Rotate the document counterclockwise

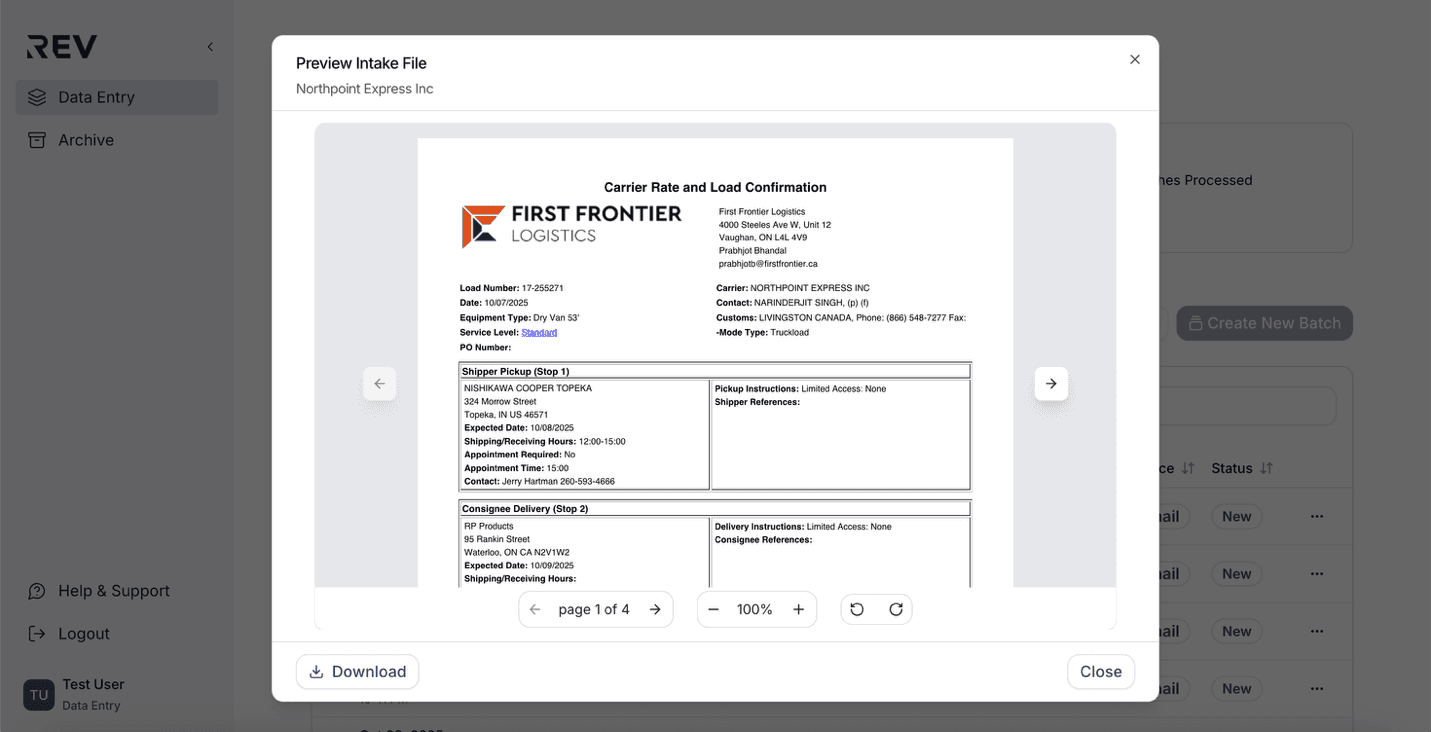click(857, 608)
